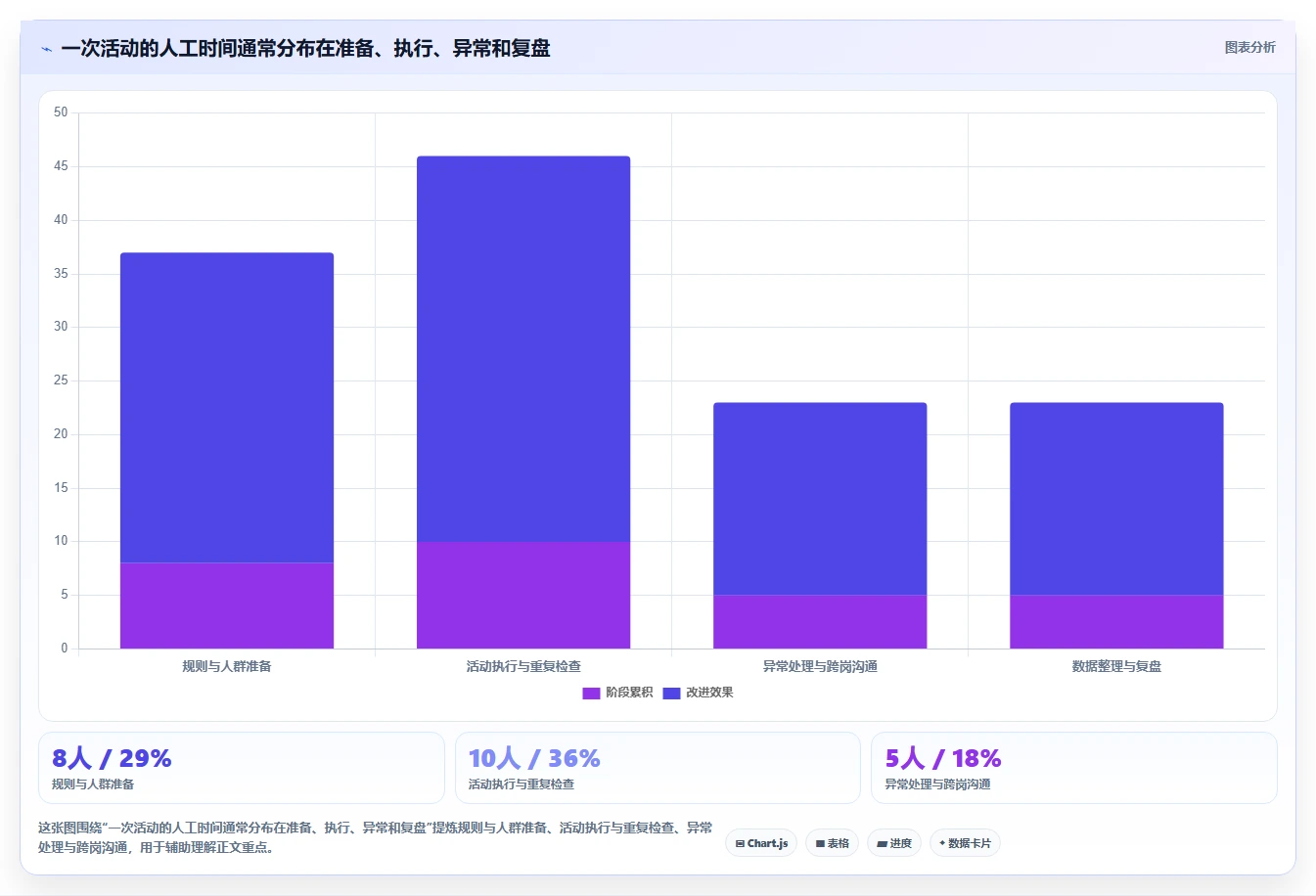Click purple bar segment for 异常处理与跨岗沟通
The height and width of the screenshot is (896, 1316).
[820, 621]
